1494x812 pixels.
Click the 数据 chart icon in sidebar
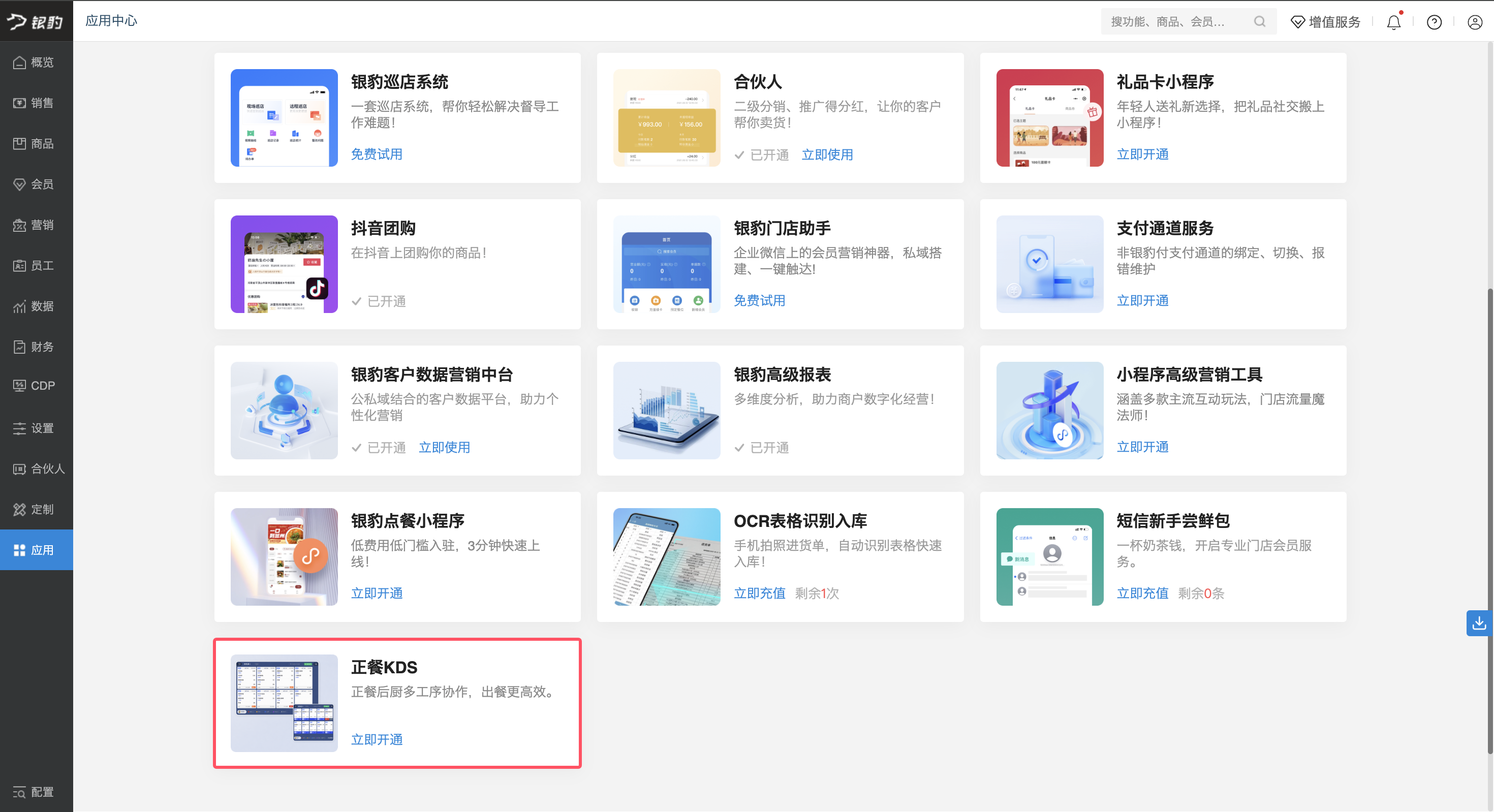[x=20, y=306]
